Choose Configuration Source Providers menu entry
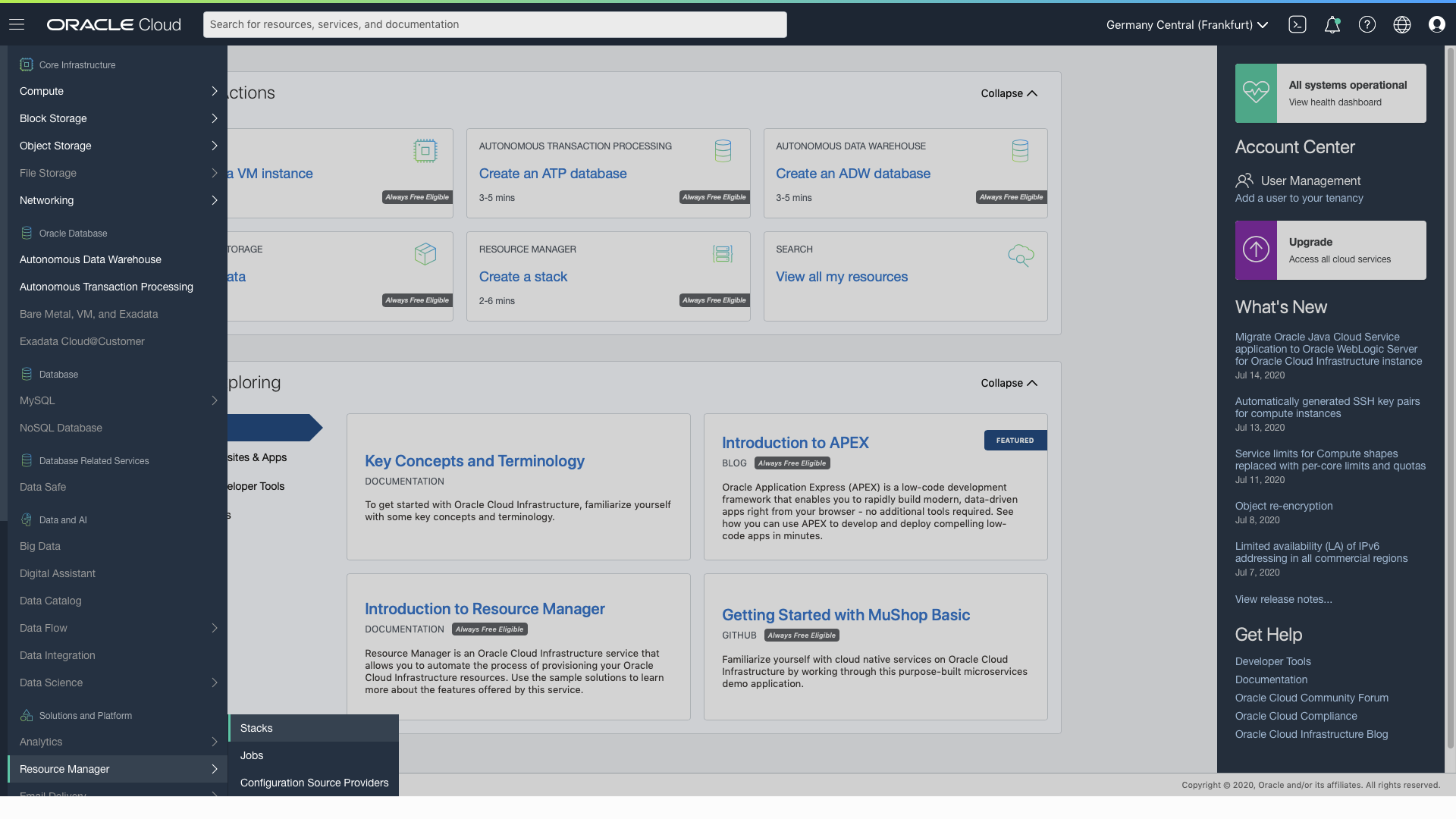1456x819 pixels. 314,783
